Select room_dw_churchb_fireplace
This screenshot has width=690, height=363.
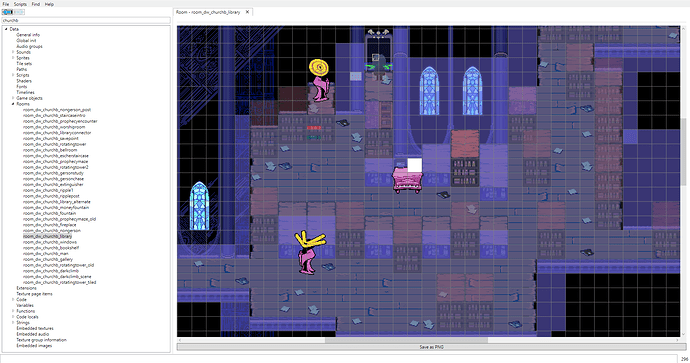coord(49,225)
